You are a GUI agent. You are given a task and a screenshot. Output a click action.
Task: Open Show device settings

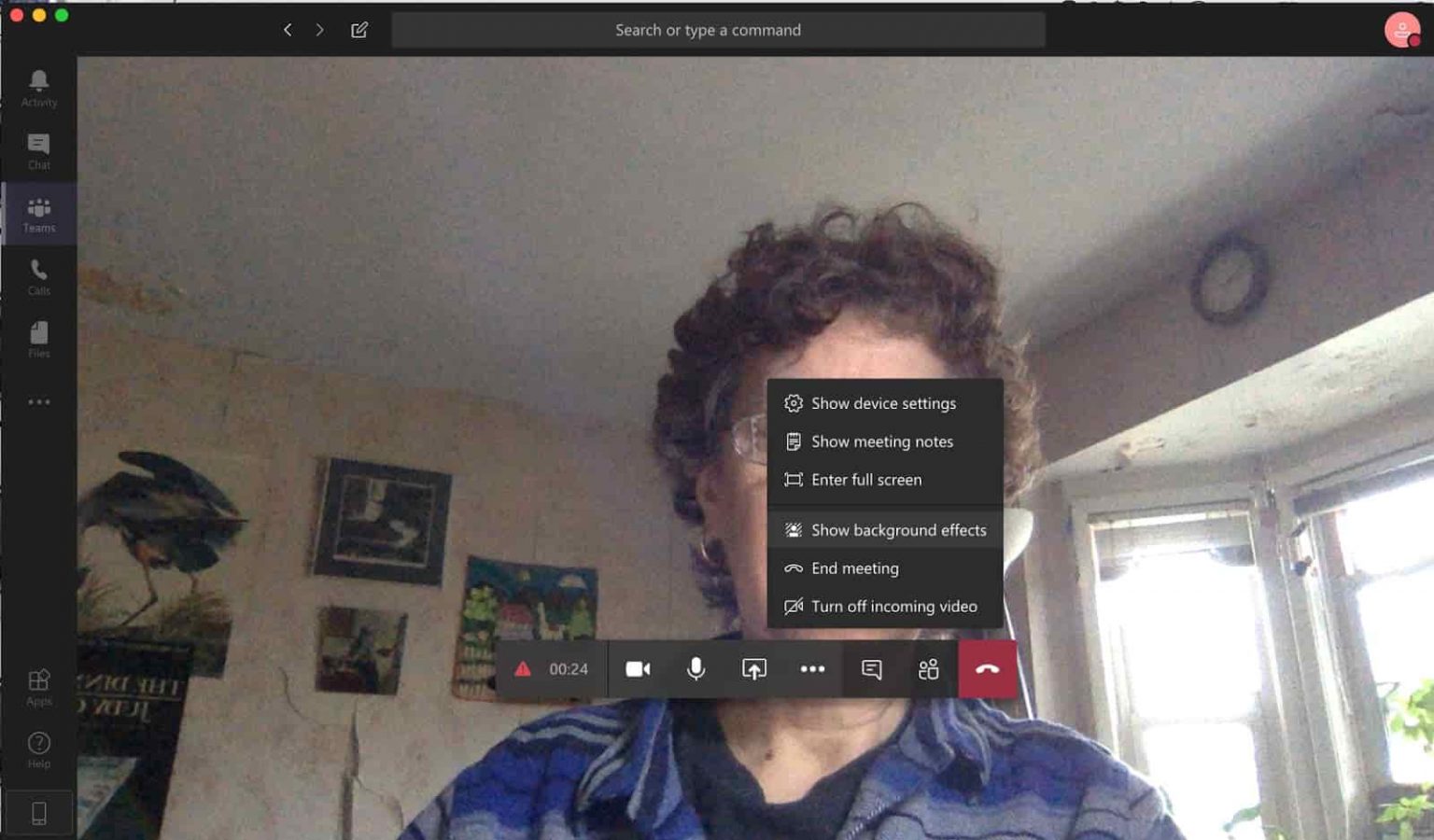(883, 403)
